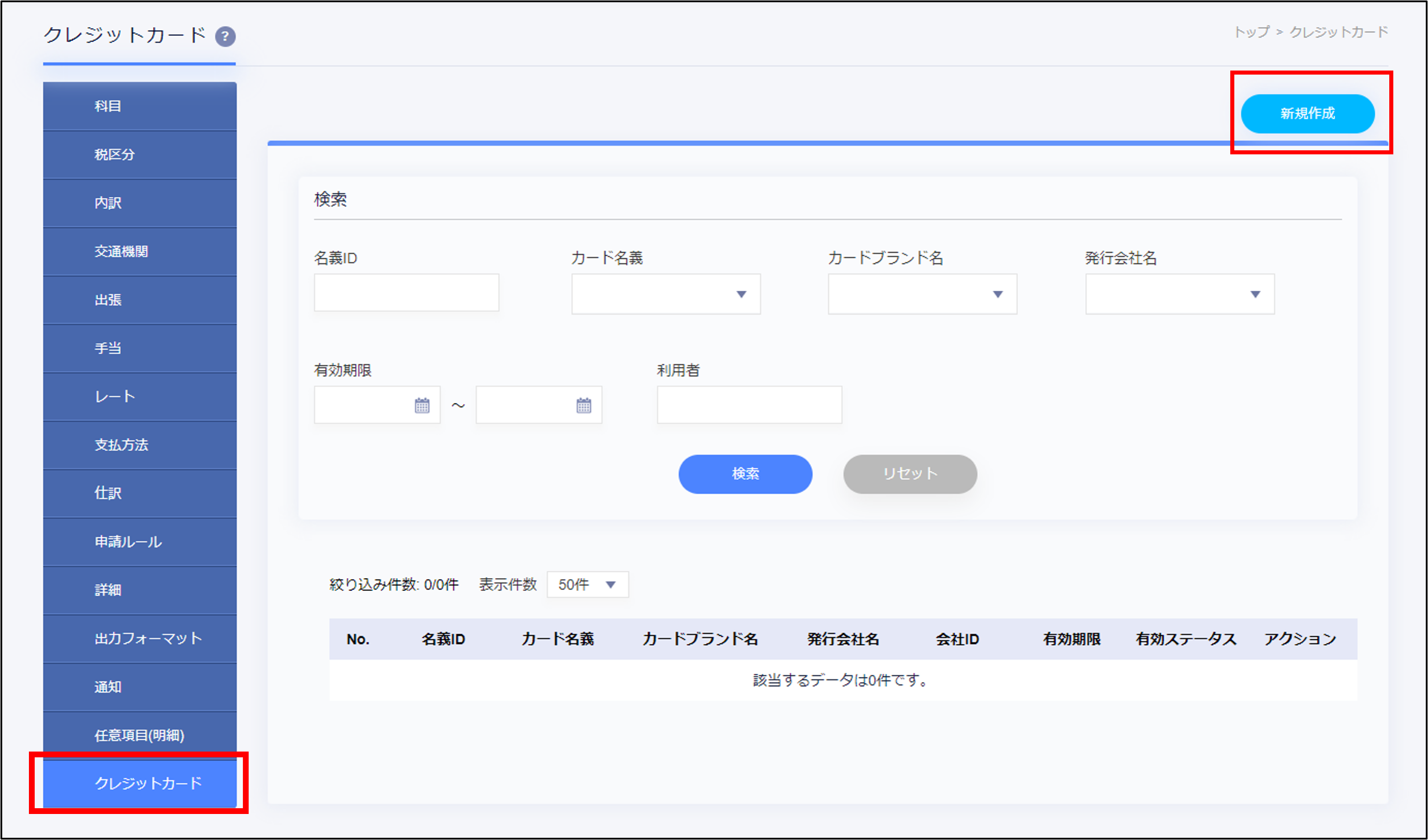Open the calendar picker for 有効期限 end date
Image resolution: width=1428 pixels, height=840 pixels.
[x=583, y=405]
